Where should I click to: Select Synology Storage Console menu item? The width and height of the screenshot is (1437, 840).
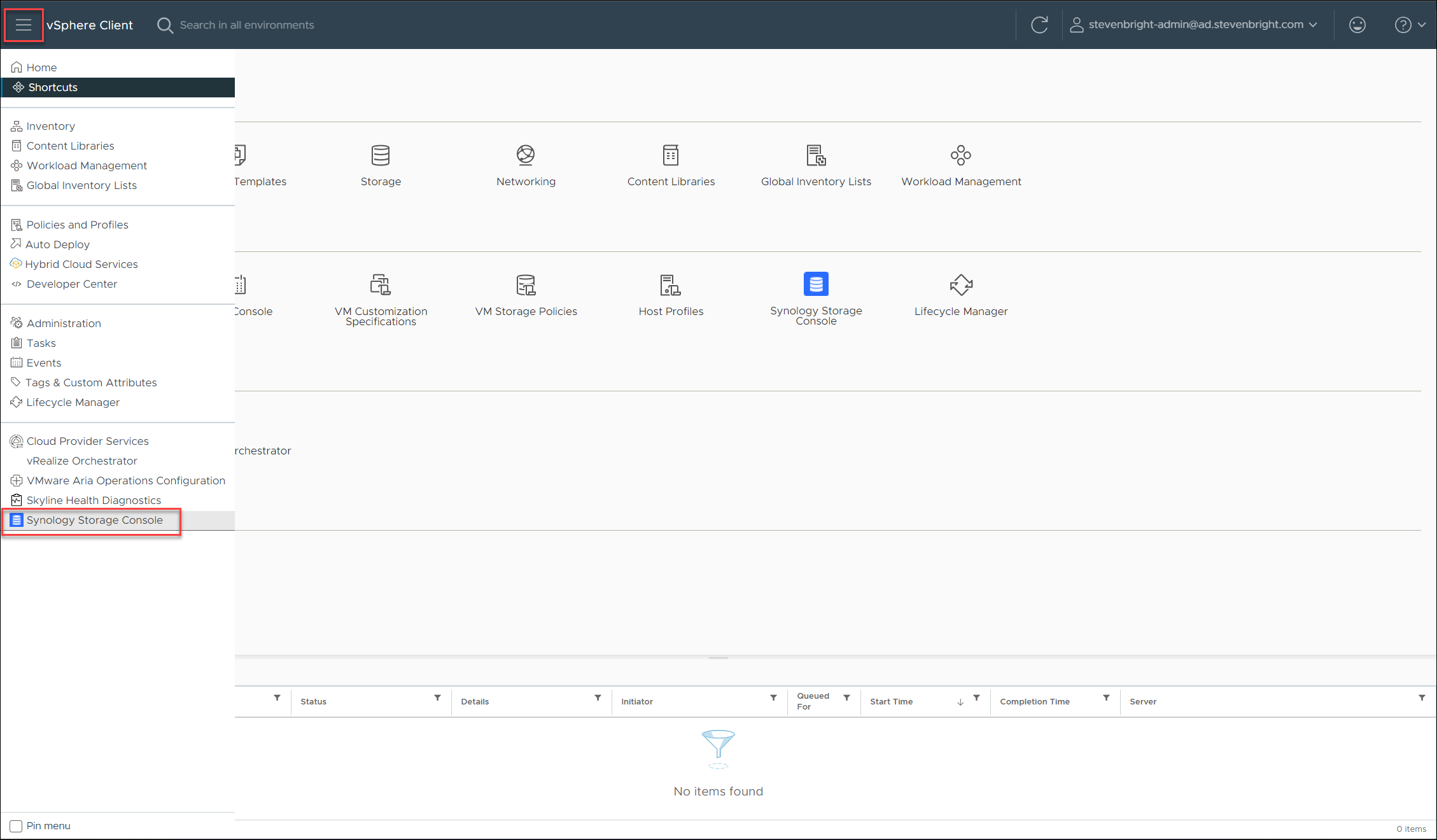pyautogui.click(x=94, y=520)
